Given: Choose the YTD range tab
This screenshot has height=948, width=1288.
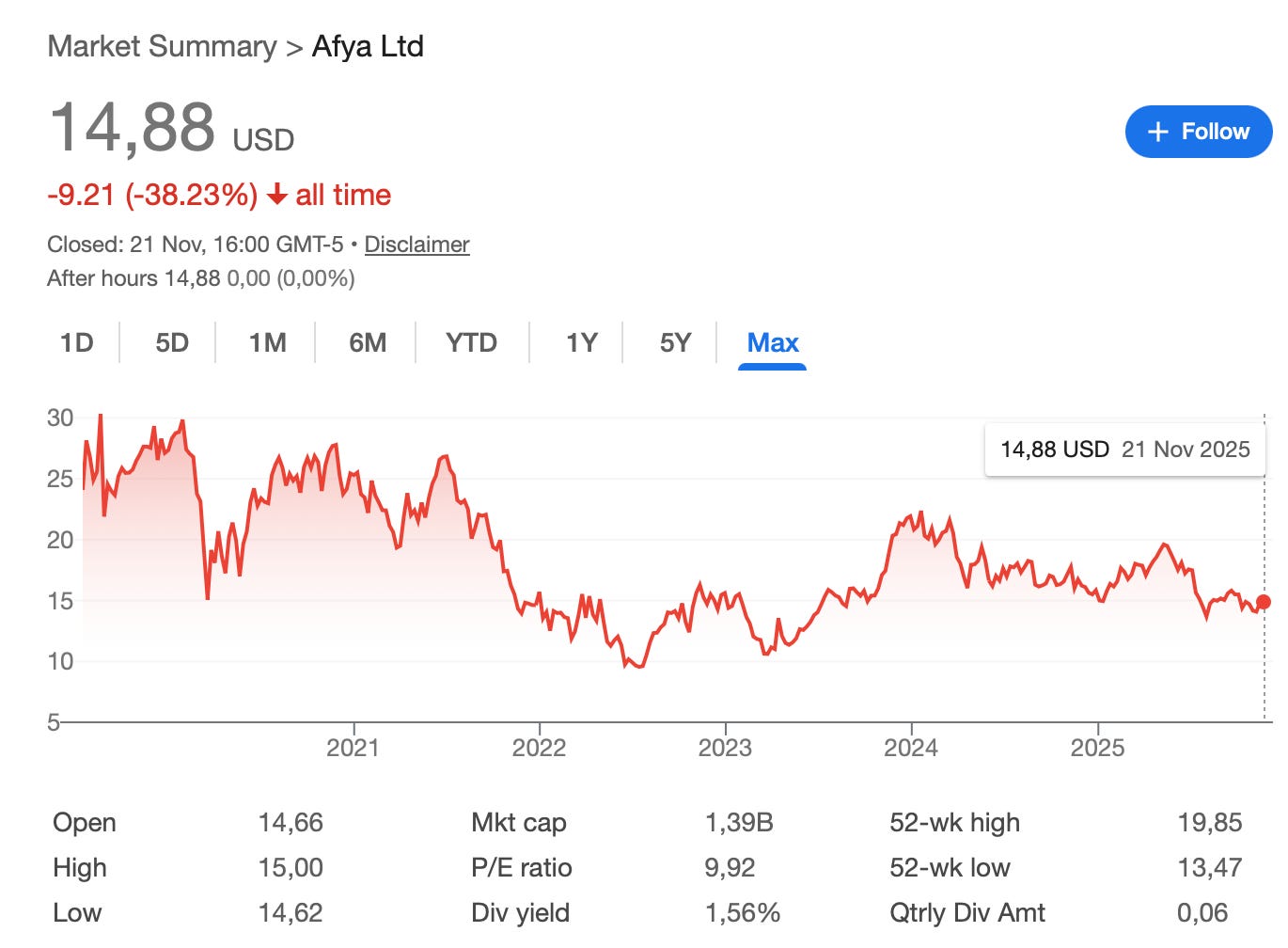Looking at the screenshot, I should tap(471, 342).
